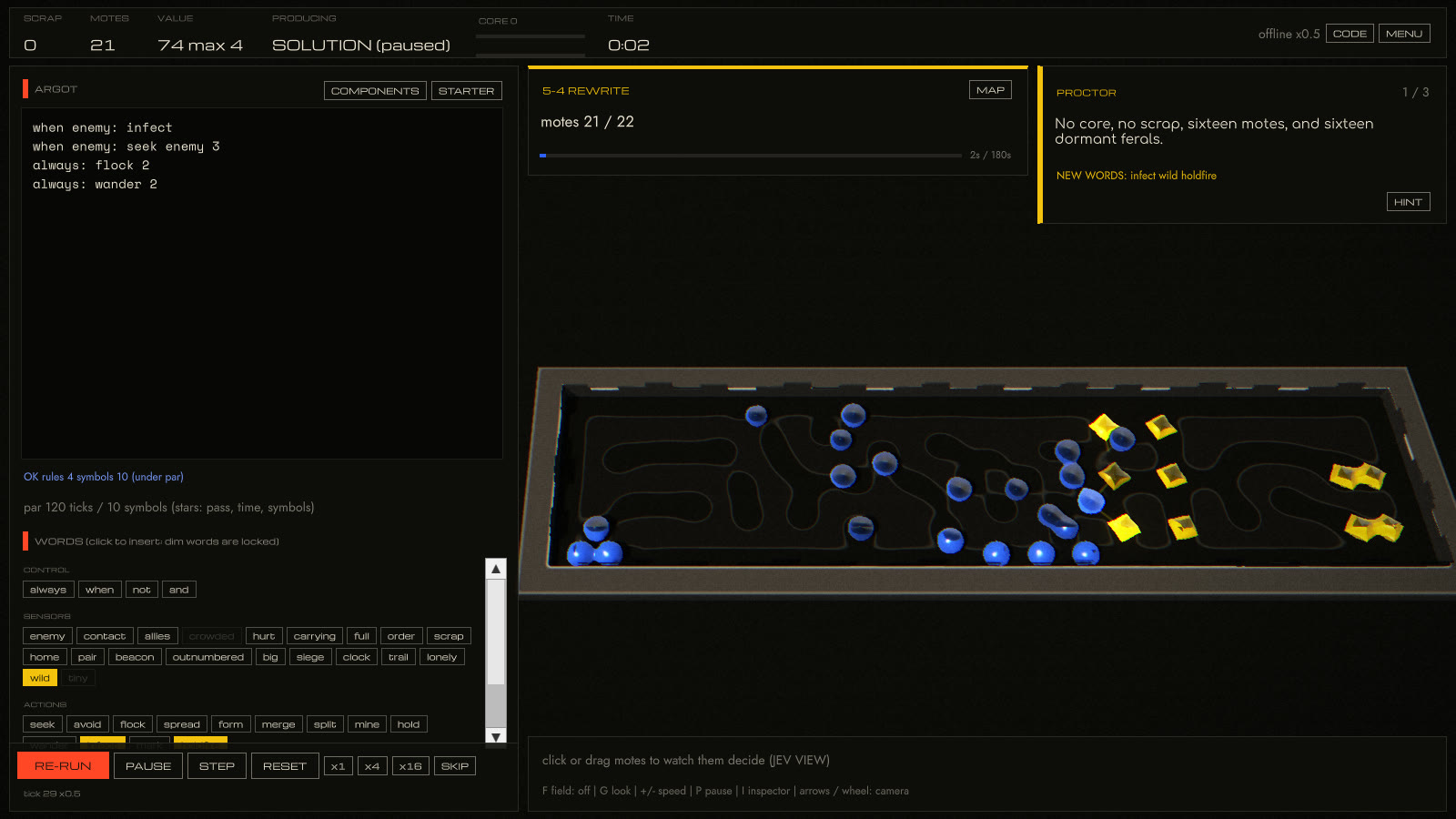The height and width of the screenshot is (819, 1456).
Task: Click the words list down arrow
Action: click(496, 736)
